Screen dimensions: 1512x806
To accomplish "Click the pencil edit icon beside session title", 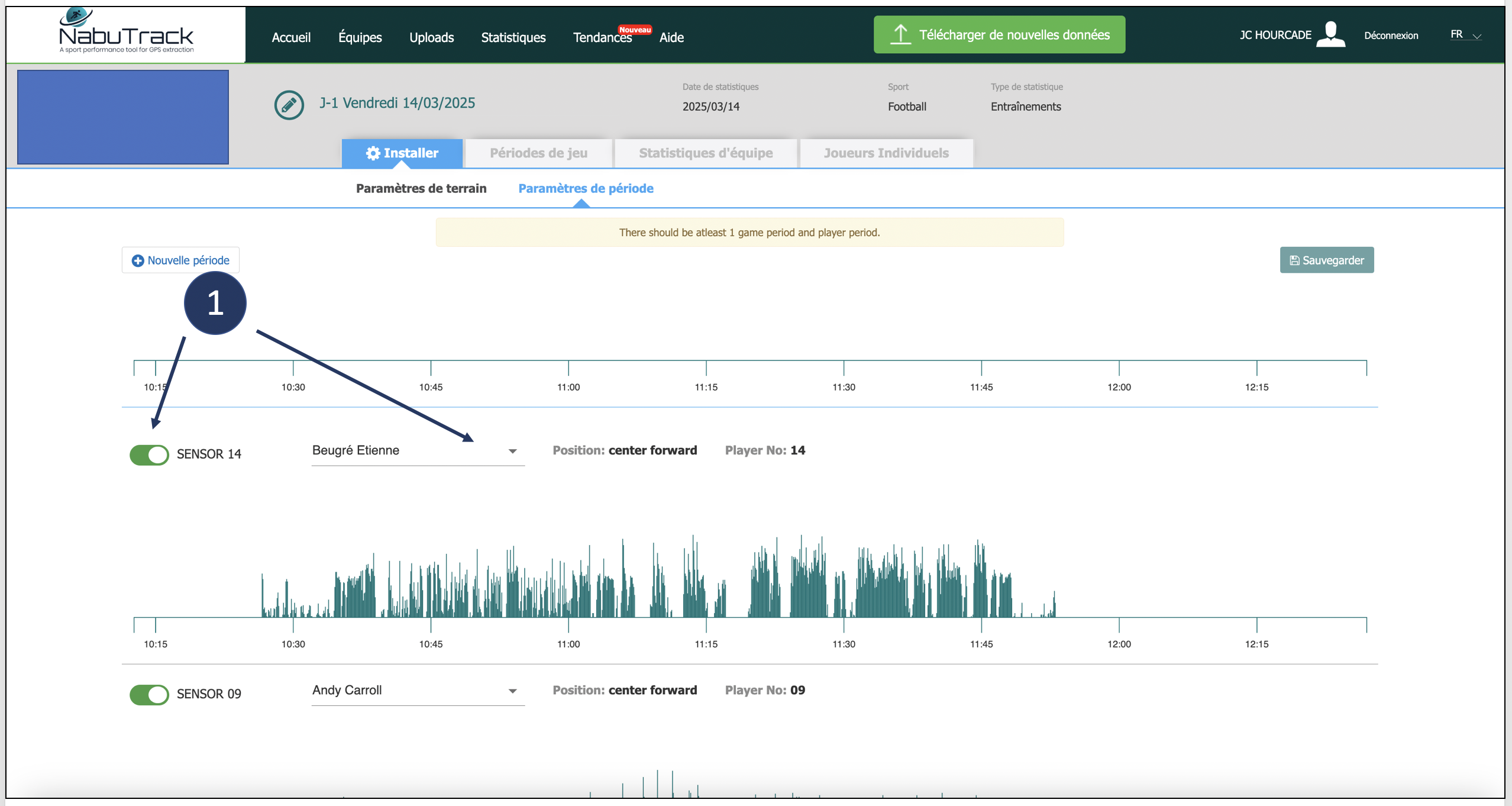I will coord(289,105).
